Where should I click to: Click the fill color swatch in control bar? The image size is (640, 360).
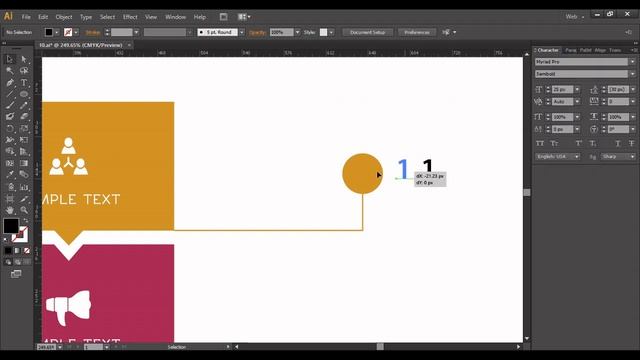pos(49,32)
